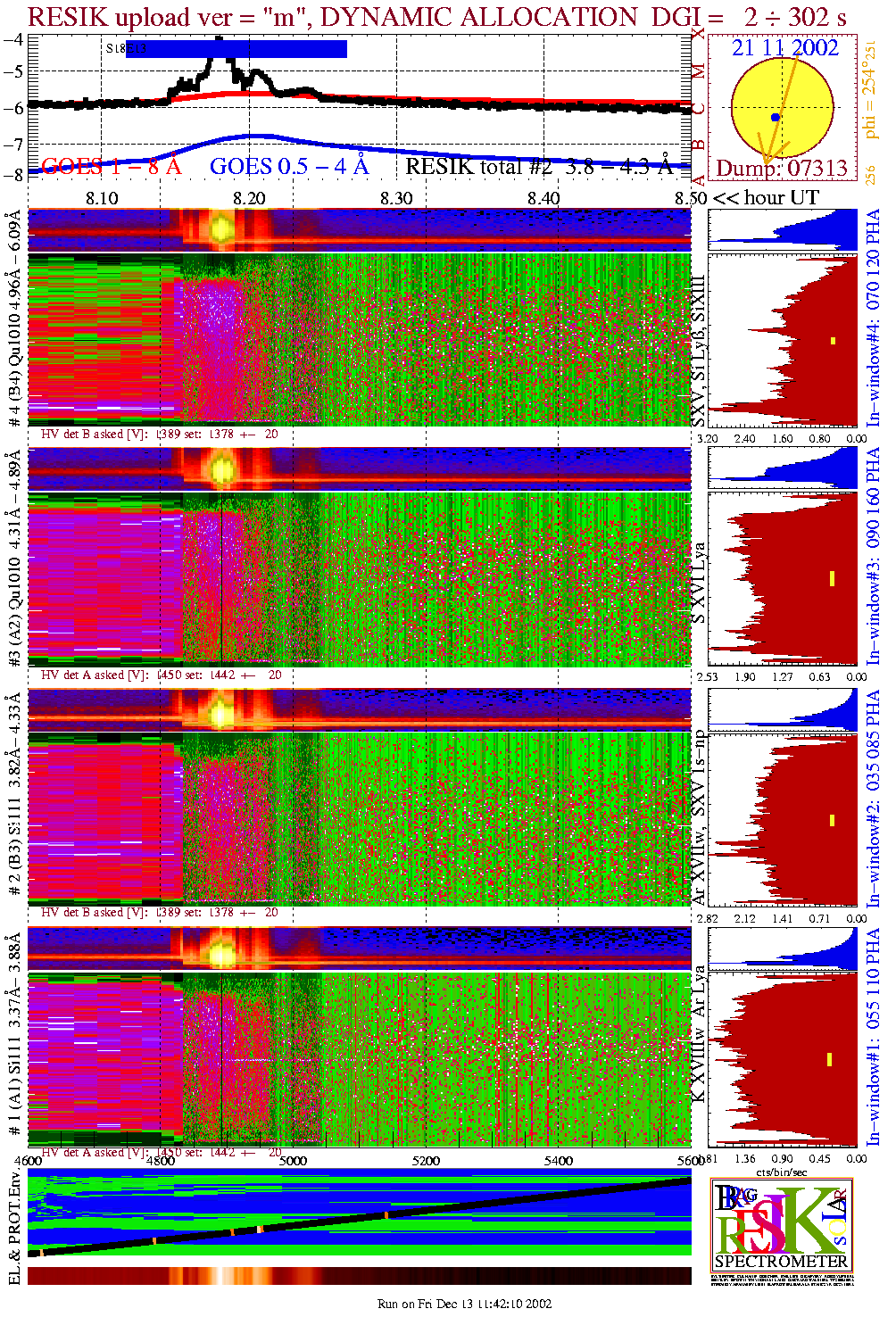Click the yellow solar disk diagram
This screenshot has width=896, height=1317.
[781, 107]
